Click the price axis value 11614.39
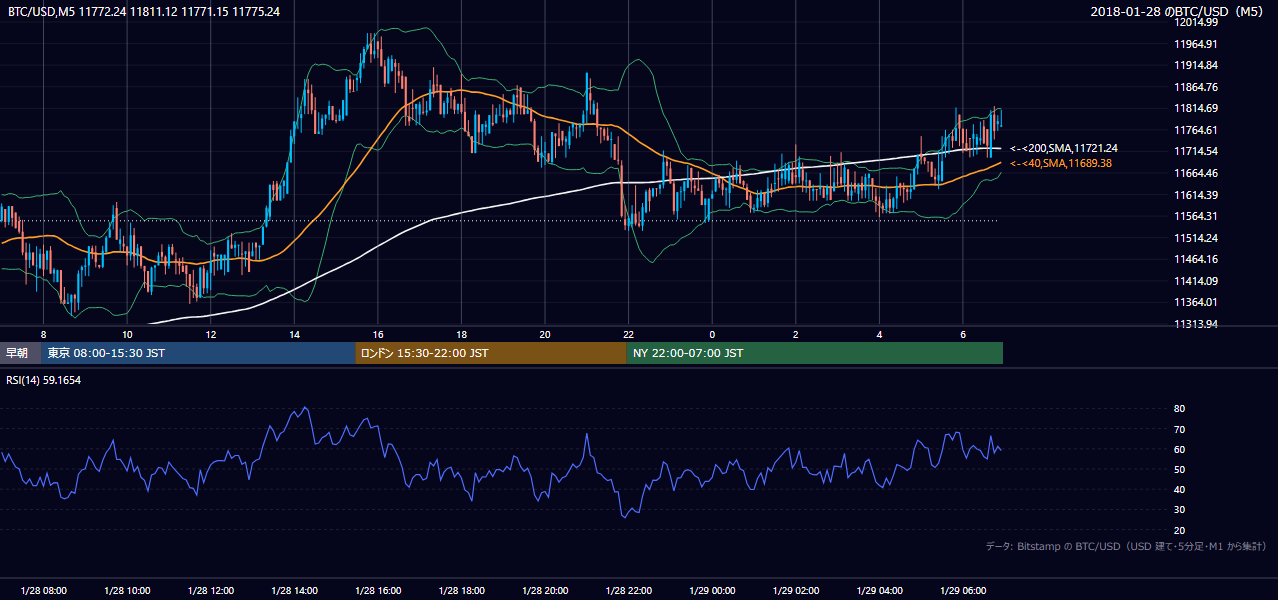Viewport: 1278px width, 600px height. pyautogui.click(x=1194, y=195)
